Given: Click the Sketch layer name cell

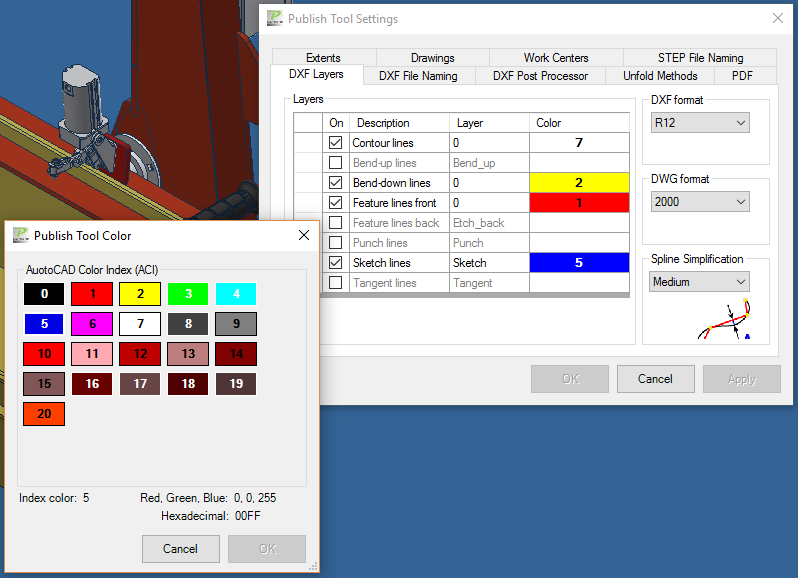Looking at the screenshot, I should click(489, 263).
